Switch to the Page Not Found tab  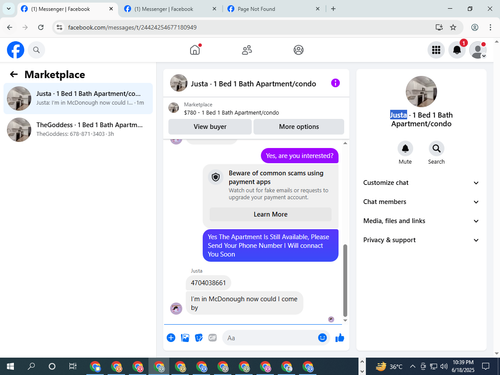(x=273, y=9)
